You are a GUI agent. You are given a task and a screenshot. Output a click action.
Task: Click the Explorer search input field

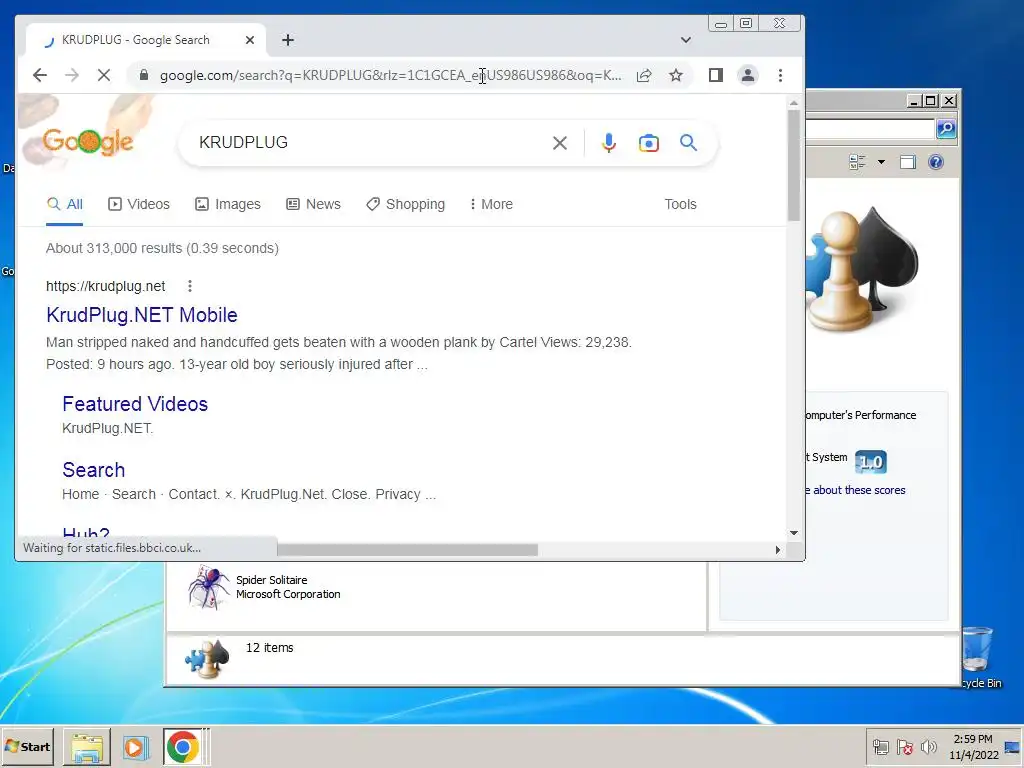tap(870, 129)
